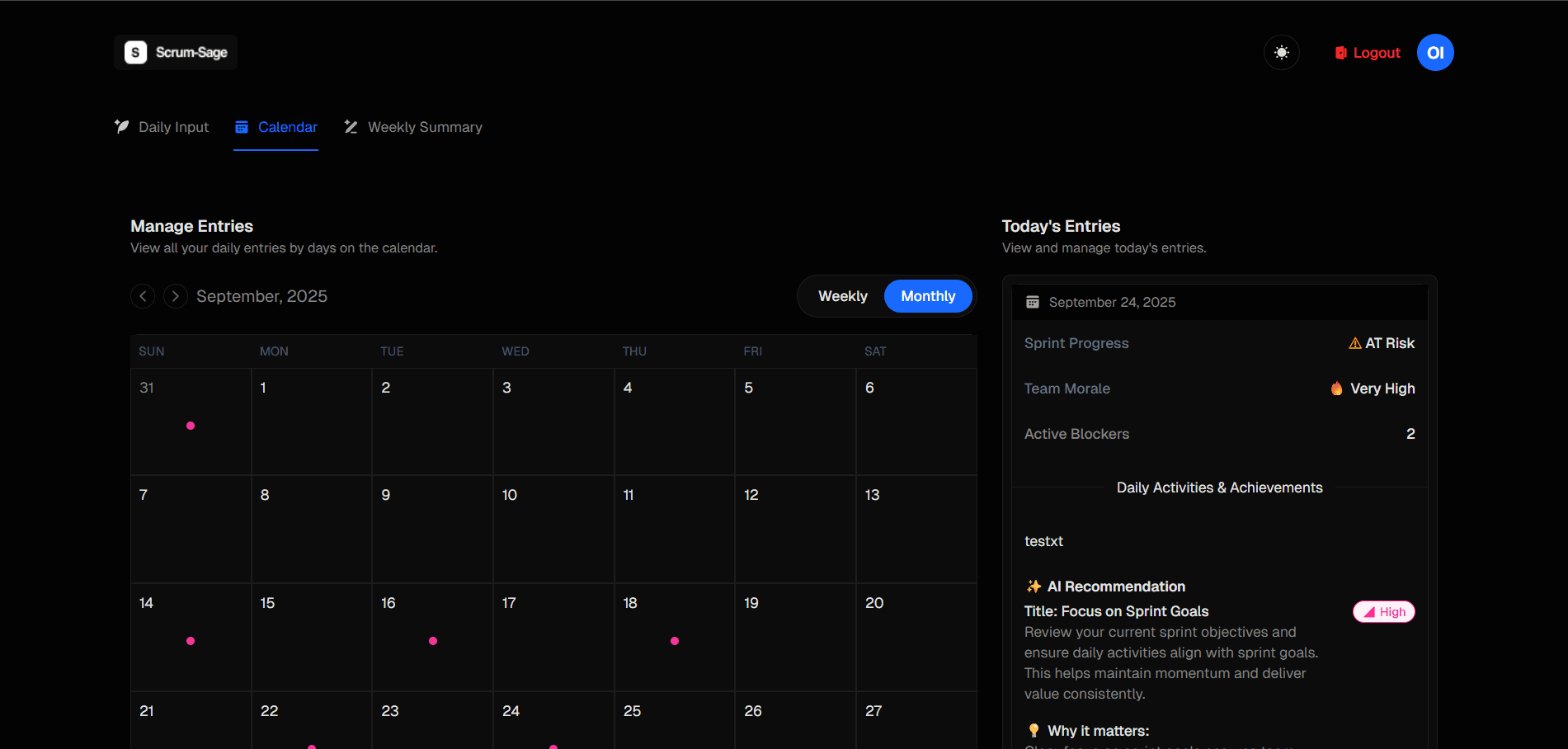The image size is (1568, 749).
Task: Select calendar day 22
Action: (x=312, y=721)
